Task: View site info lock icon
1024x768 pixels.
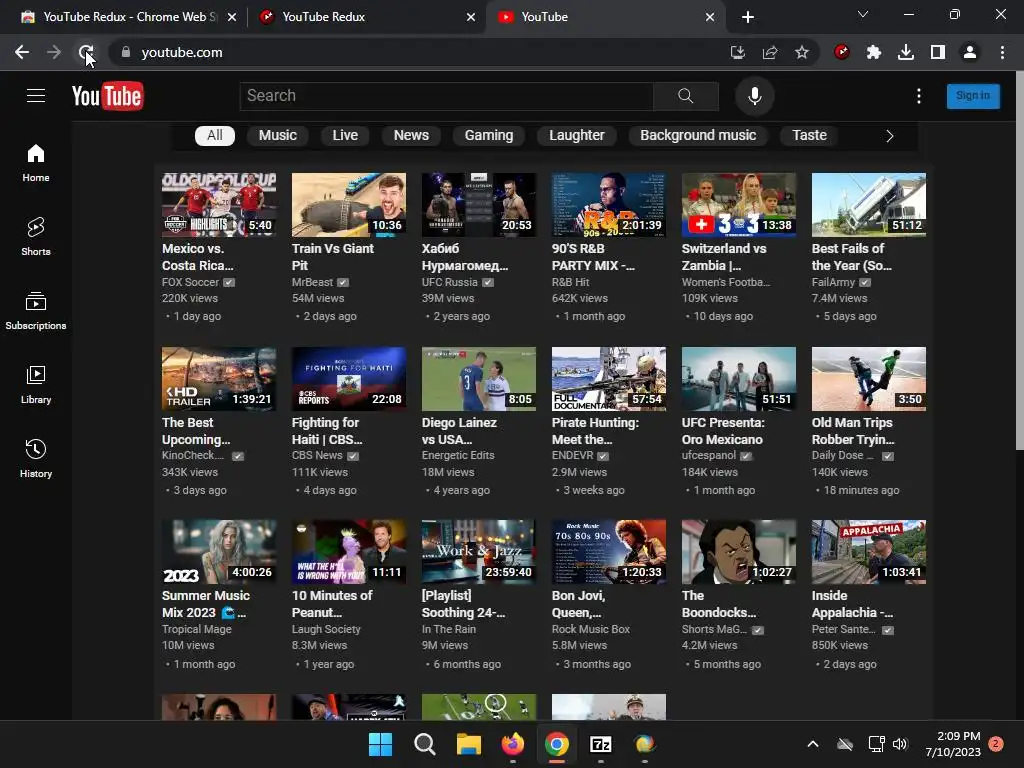Action: tap(125, 52)
